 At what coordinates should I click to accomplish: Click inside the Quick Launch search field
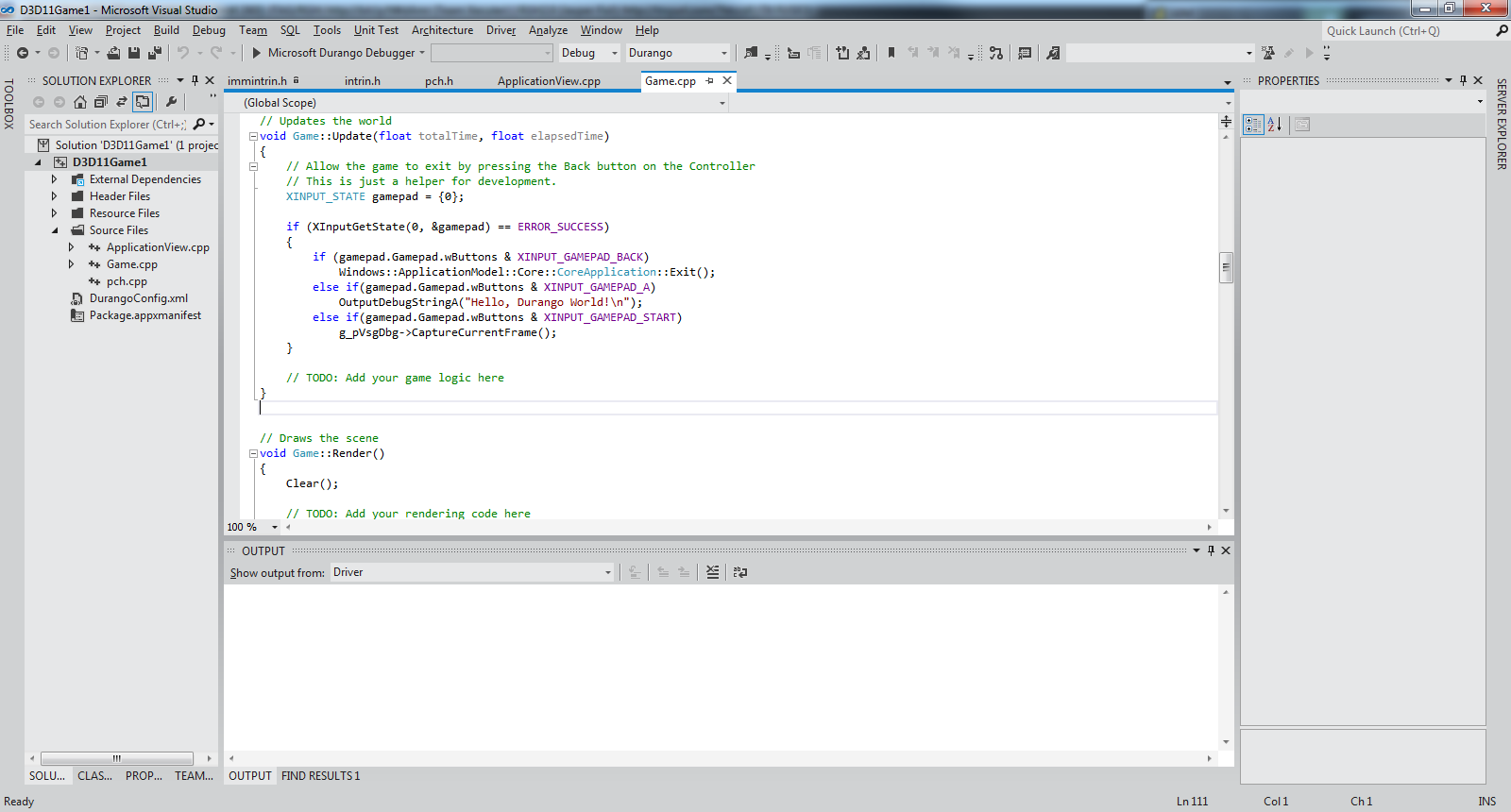(x=1407, y=31)
